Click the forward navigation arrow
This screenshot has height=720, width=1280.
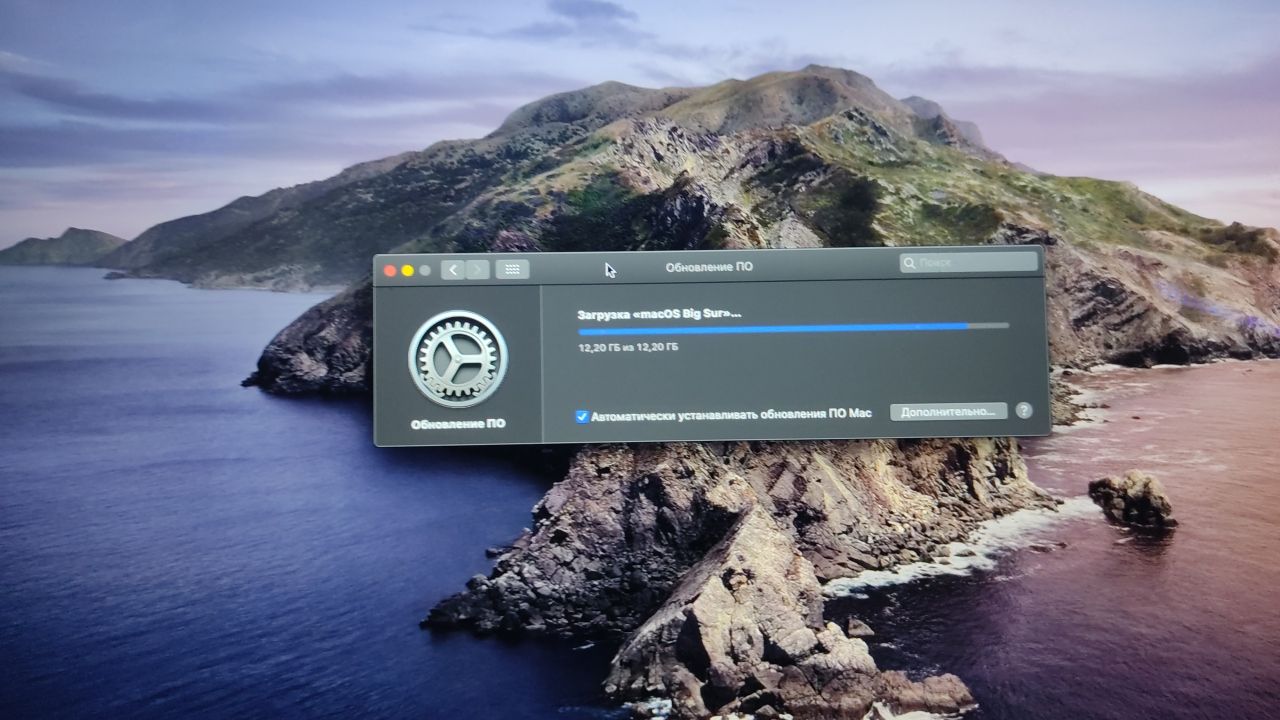click(x=478, y=269)
